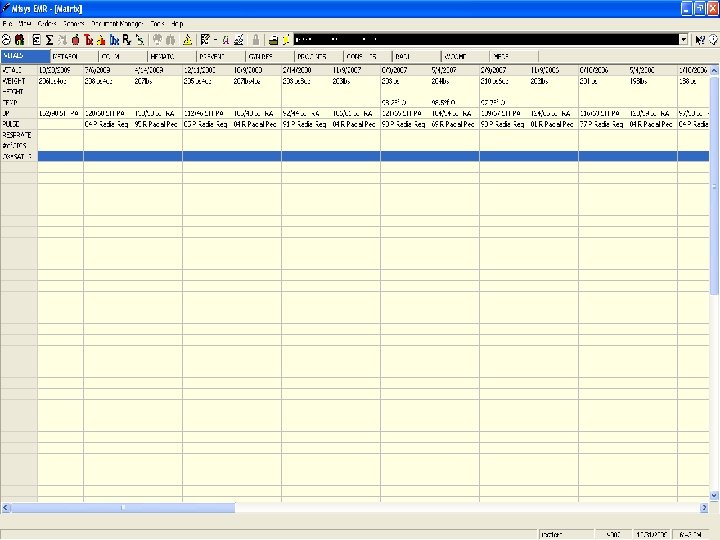This screenshot has height=540, width=720.
Task: Click the vertical scrollbar down arrow
Action: tap(714, 495)
